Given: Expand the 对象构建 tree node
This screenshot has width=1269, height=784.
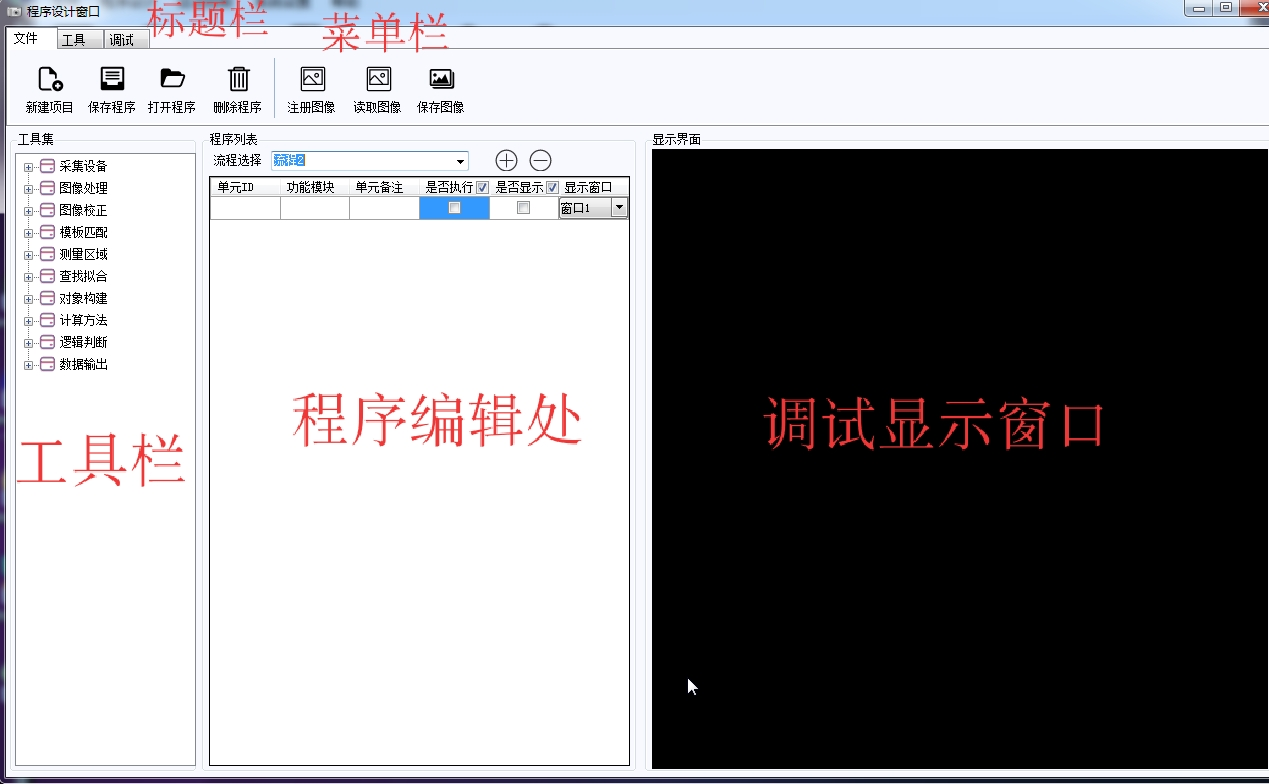Looking at the screenshot, I should (28, 299).
